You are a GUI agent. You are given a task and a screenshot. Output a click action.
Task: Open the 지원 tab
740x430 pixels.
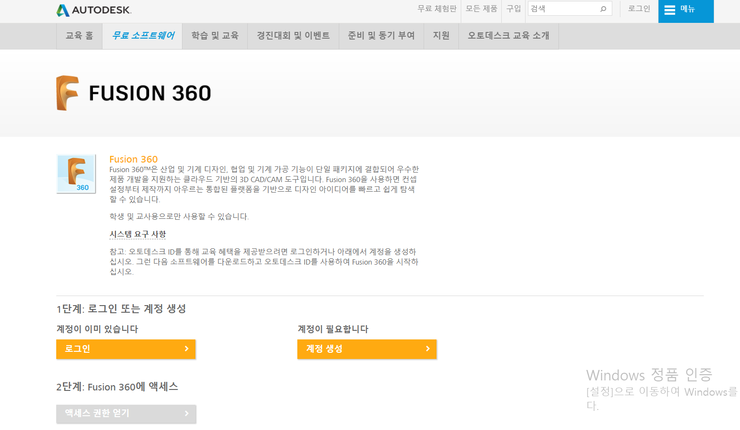441,36
